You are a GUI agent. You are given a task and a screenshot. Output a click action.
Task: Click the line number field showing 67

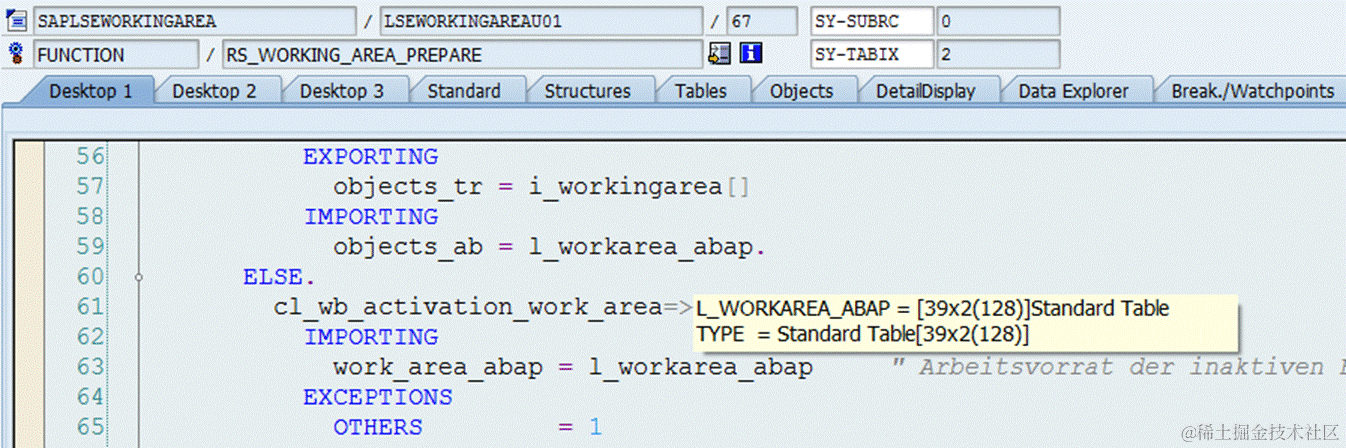[761, 21]
